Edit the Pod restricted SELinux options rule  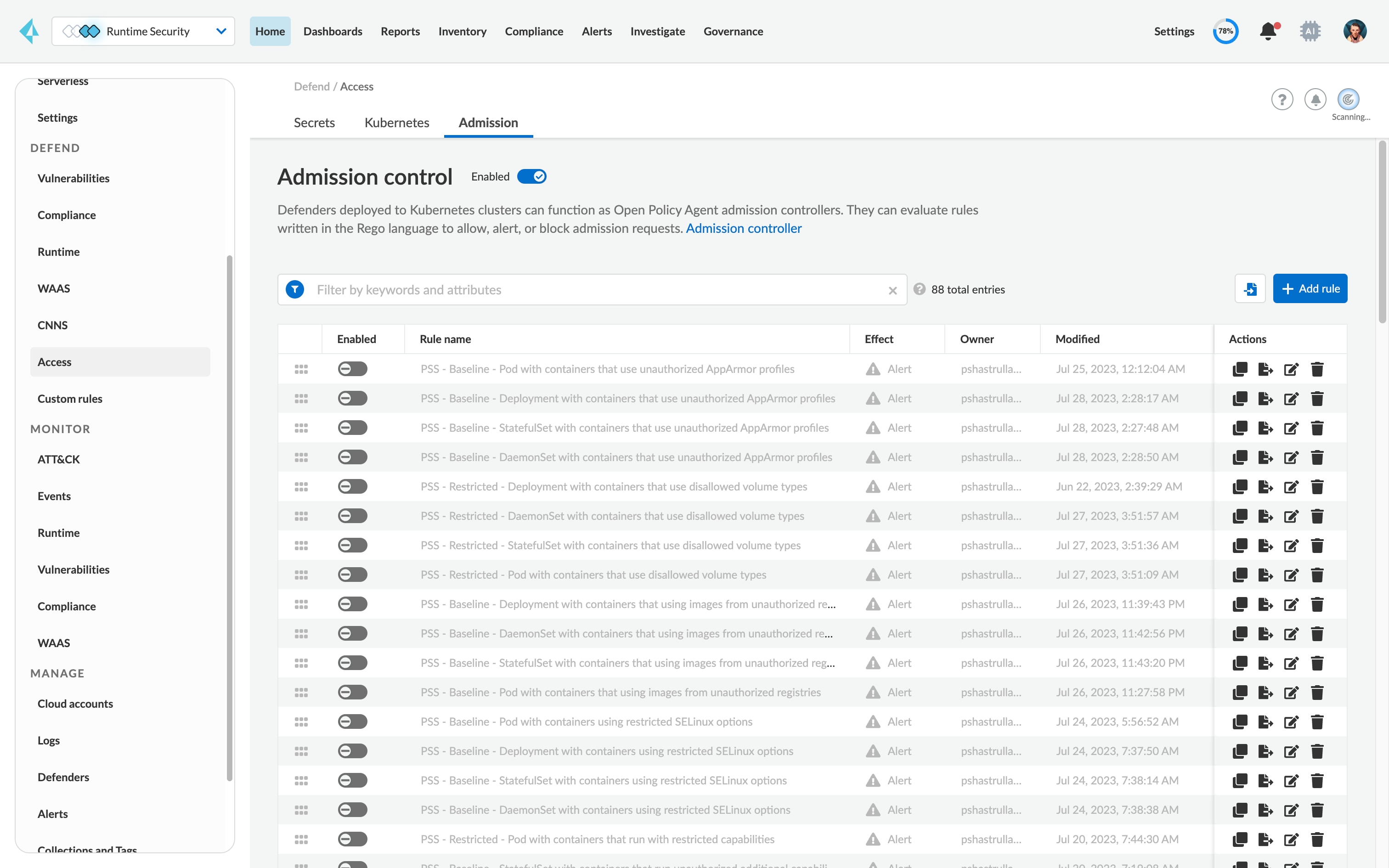tap(1292, 722)
